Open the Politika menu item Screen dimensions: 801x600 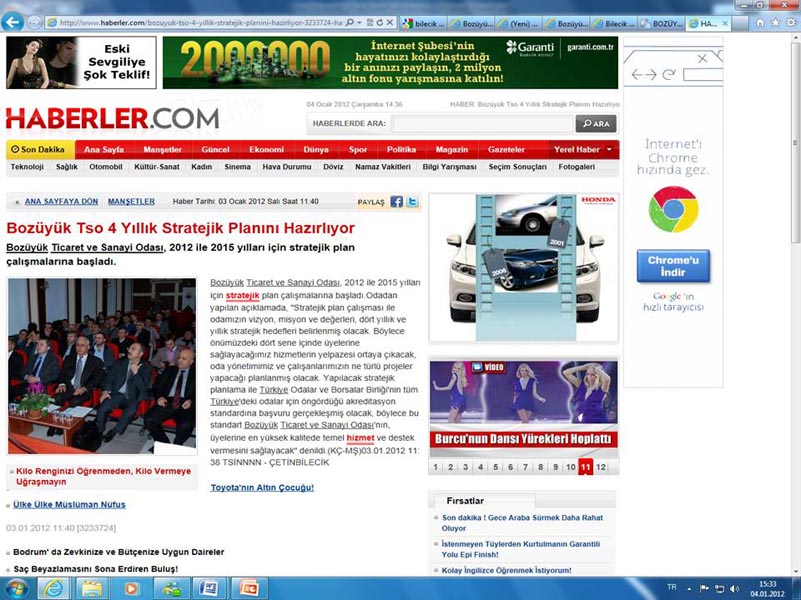(x=401, y=150)
